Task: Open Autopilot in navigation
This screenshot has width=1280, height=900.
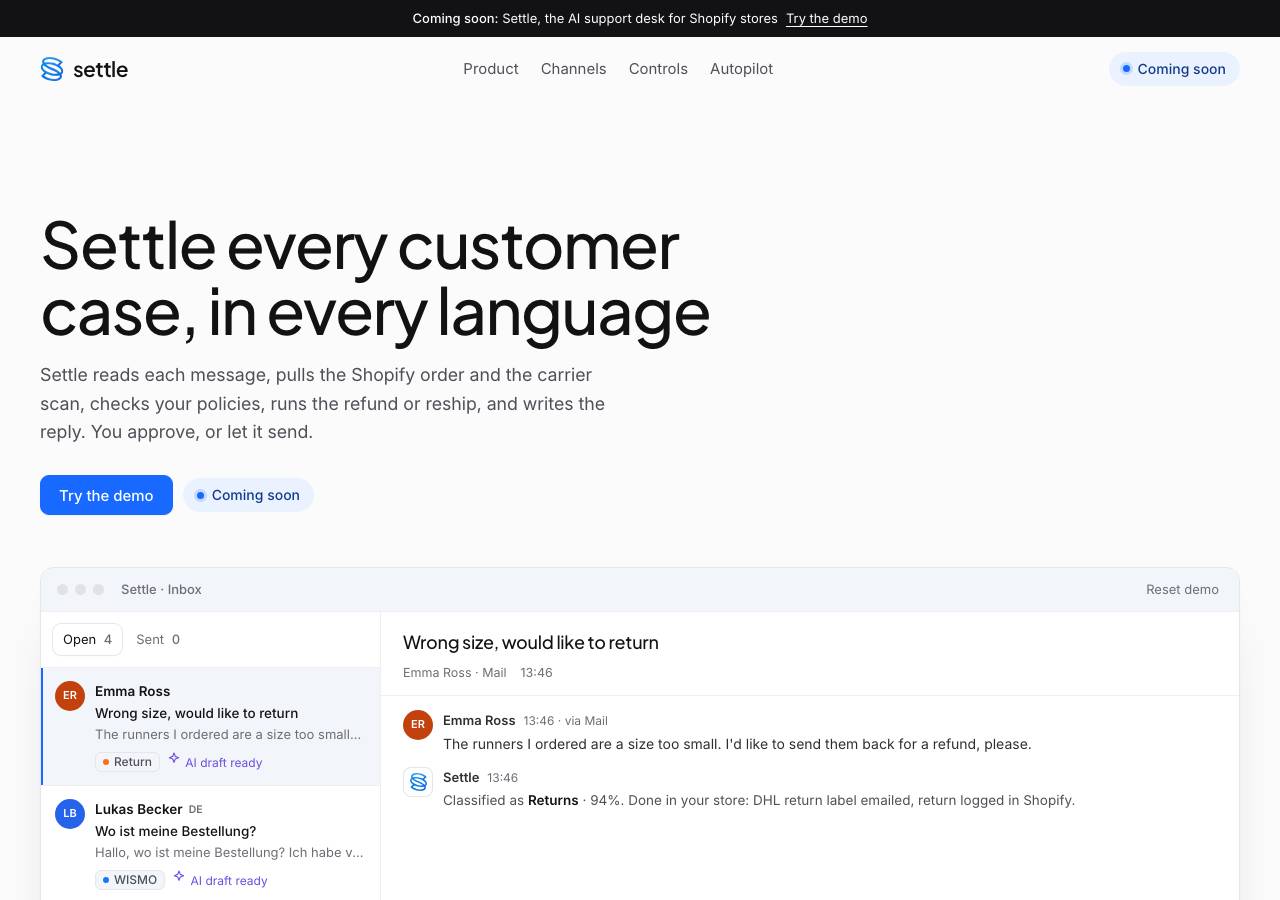Action: point(741,69)
